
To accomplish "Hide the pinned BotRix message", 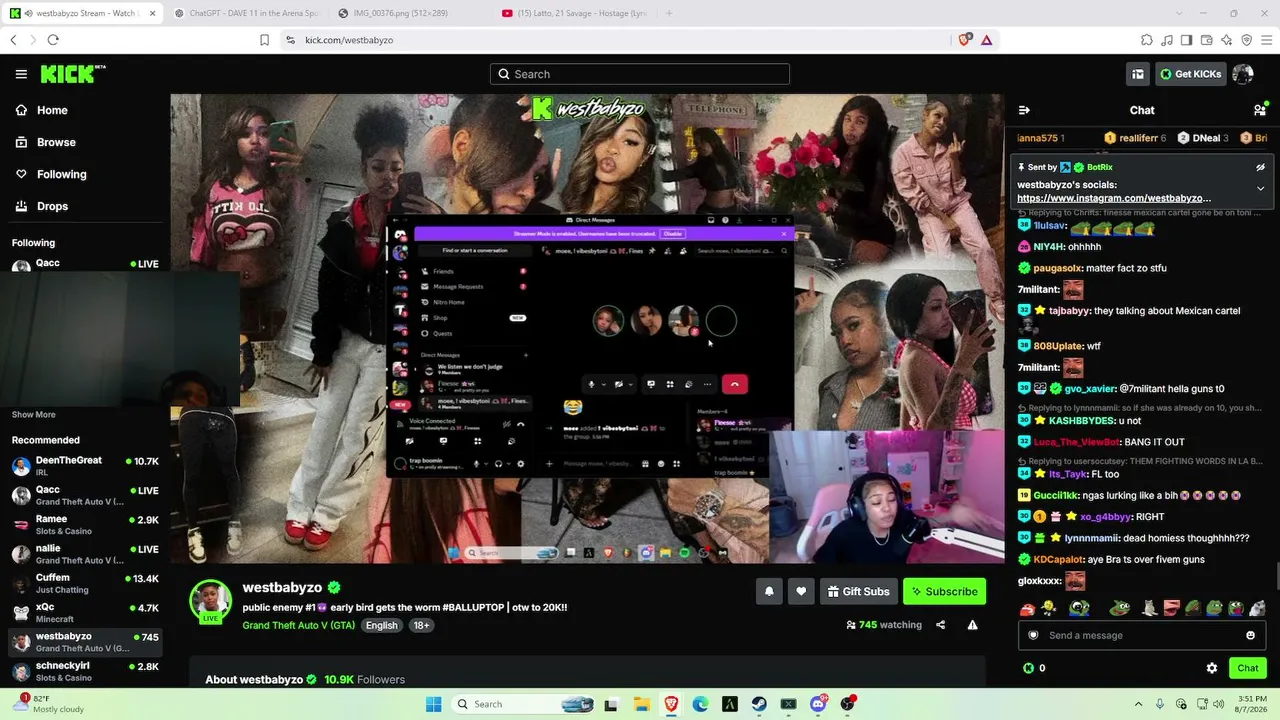I will [1260, 167].
